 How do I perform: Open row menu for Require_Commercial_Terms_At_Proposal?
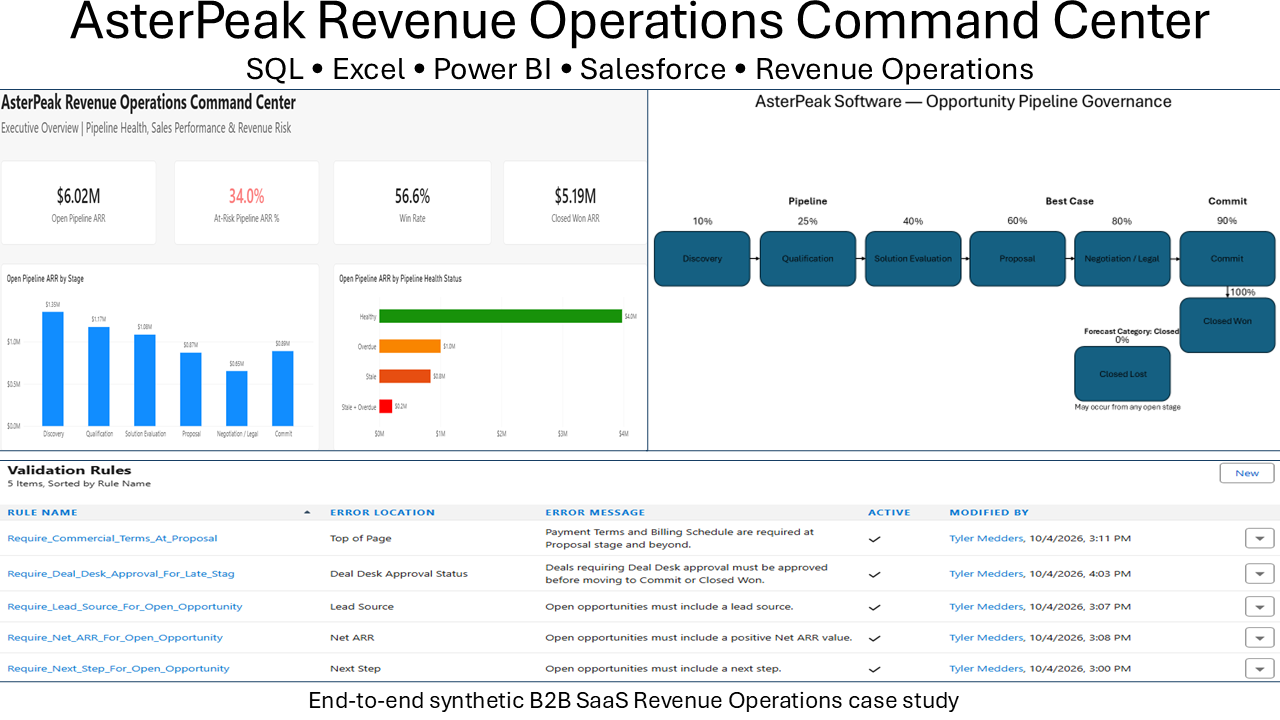coord(1260,539)
